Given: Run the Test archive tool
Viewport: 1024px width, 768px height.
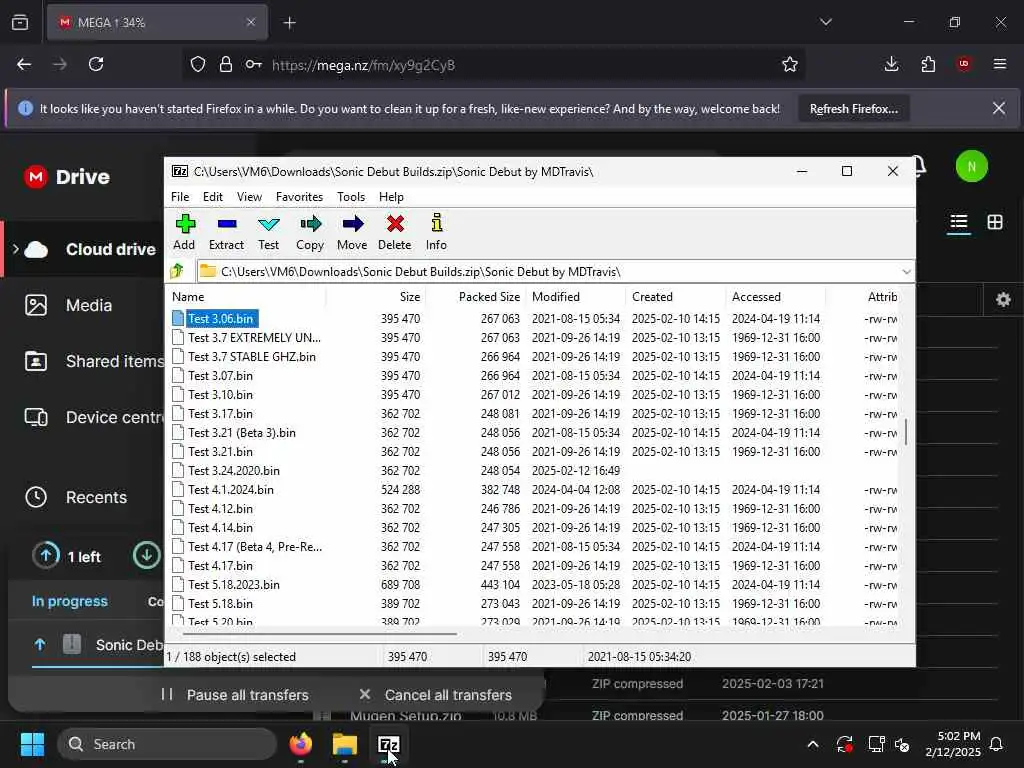Looking at the screenshot, I should [x=268, y=232].
